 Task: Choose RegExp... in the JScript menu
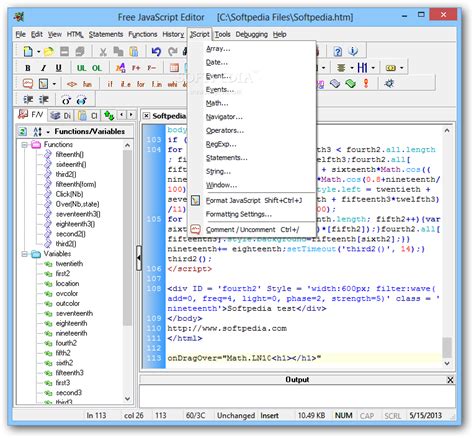(x=221, y=144)
